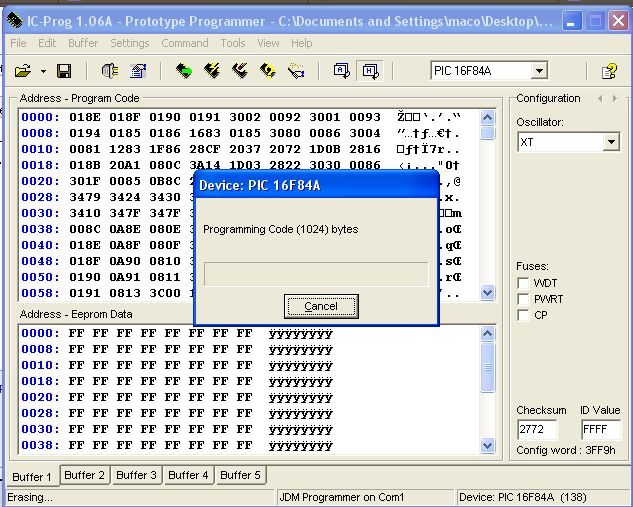This screenshot has width=633, height=507.
Task: Toggle the PWRT fuse checkbox
Action: pyautogui.click(x=523, y=300)
